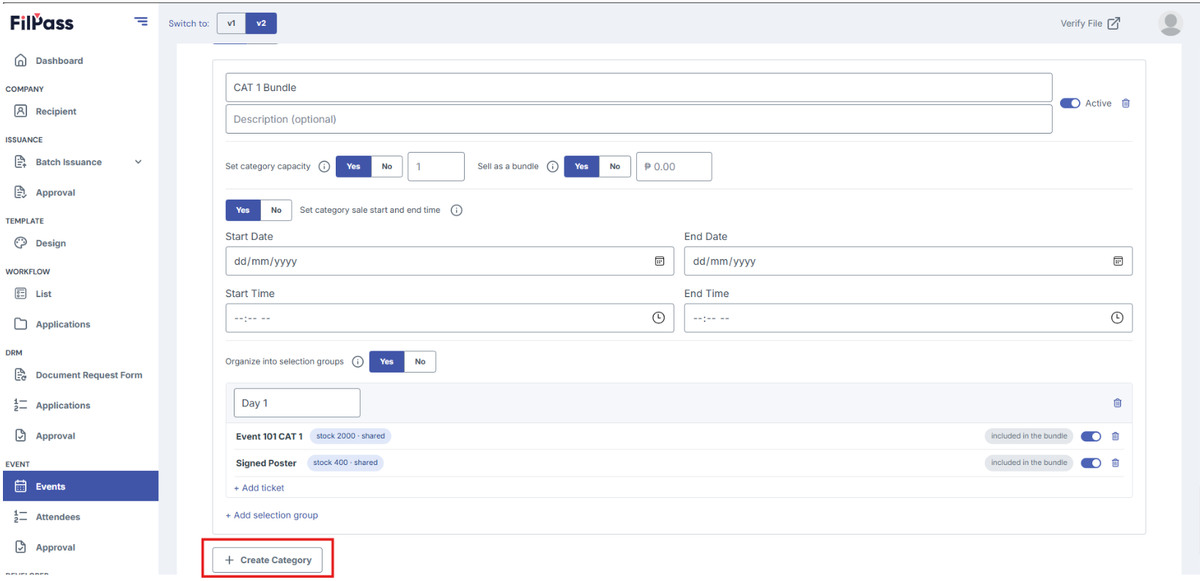Switch to version v1
The height and width of the screenshot is (581, 1200).
coord(231,23)
